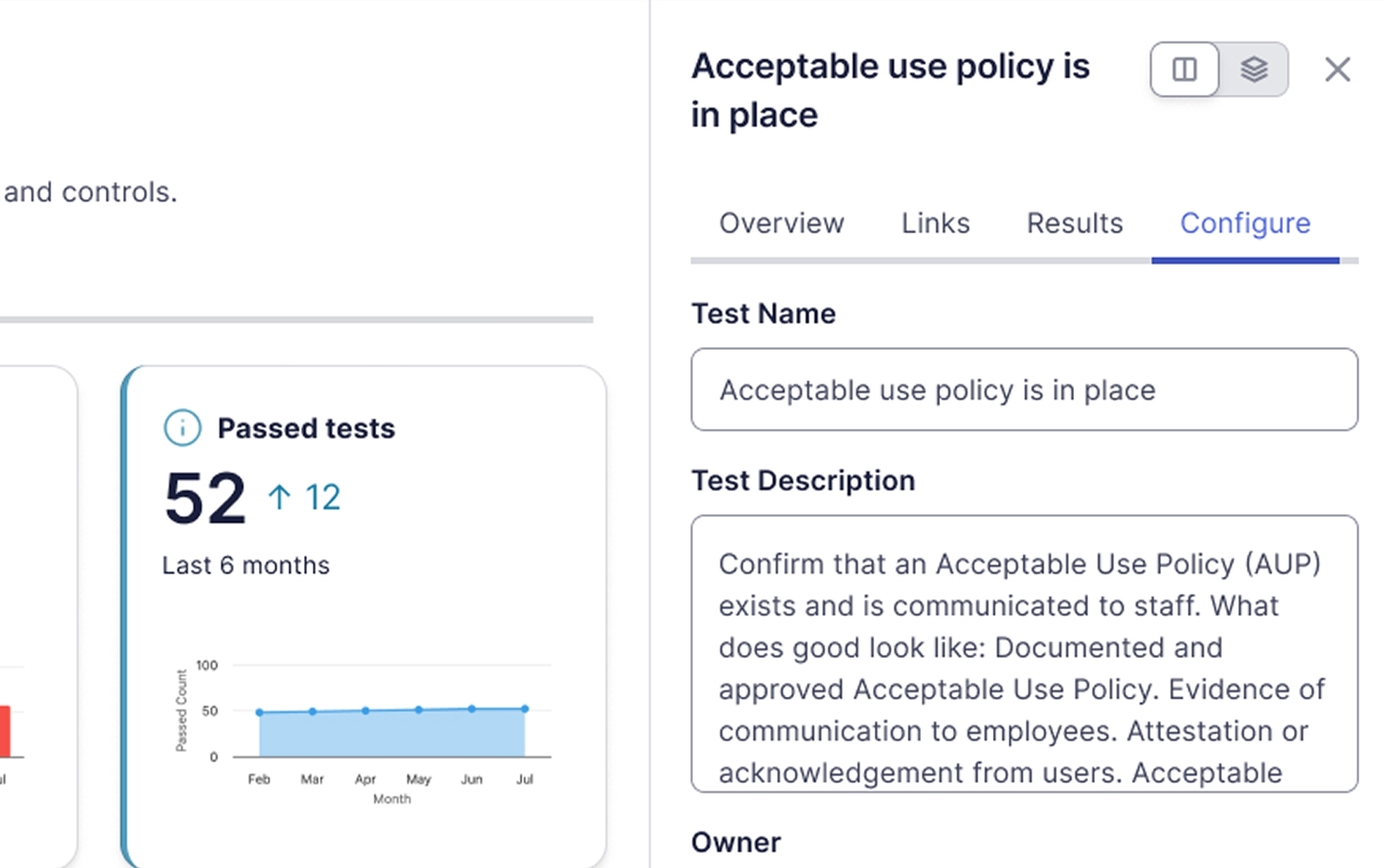This screenshot has height=868, width=1384.
Task: Click the blue filled area of chart
Action: pyautogui.click(x=392, y=734)
